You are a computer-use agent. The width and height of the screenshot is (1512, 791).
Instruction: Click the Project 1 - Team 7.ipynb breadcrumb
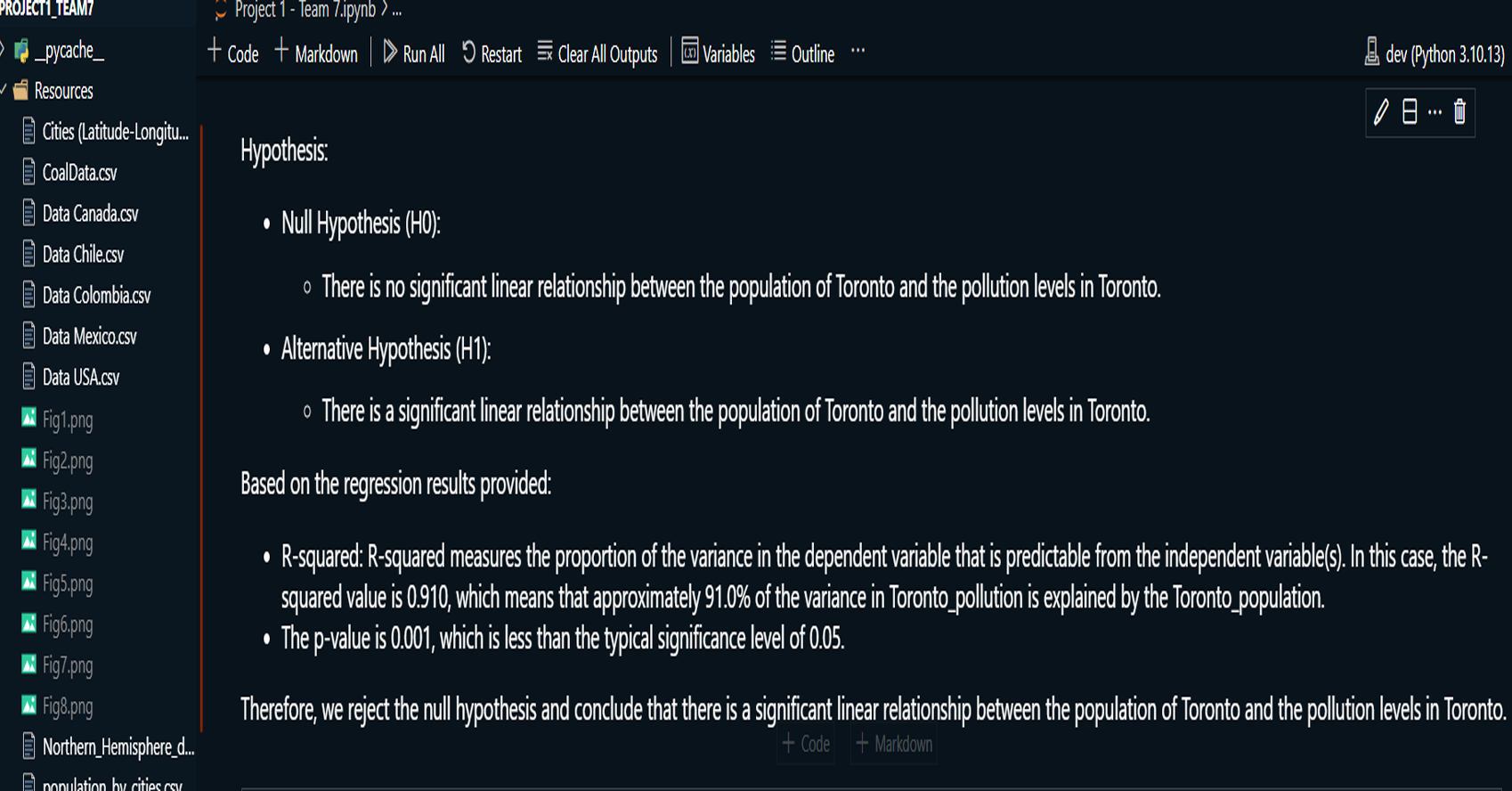305,11
